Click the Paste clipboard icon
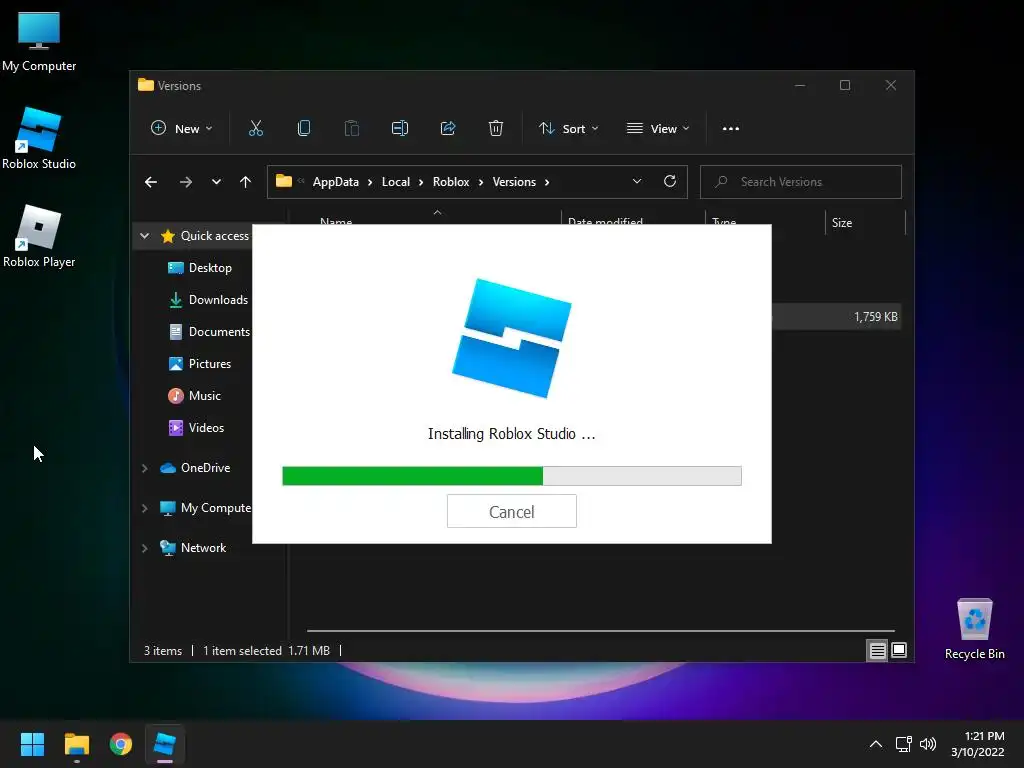The width and height of the screenshot is (1024, 768). (351, 129)
